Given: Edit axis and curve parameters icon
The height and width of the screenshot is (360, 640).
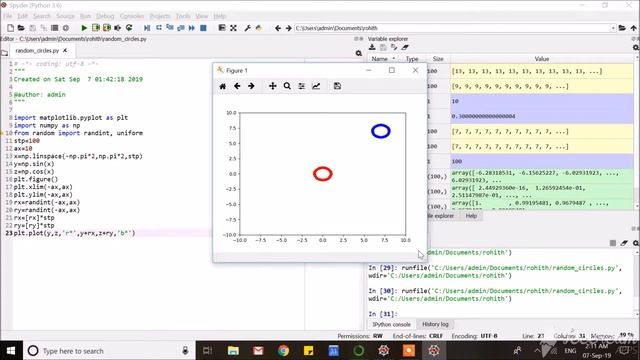Looking at the screenshot, I should click(316, 86).
